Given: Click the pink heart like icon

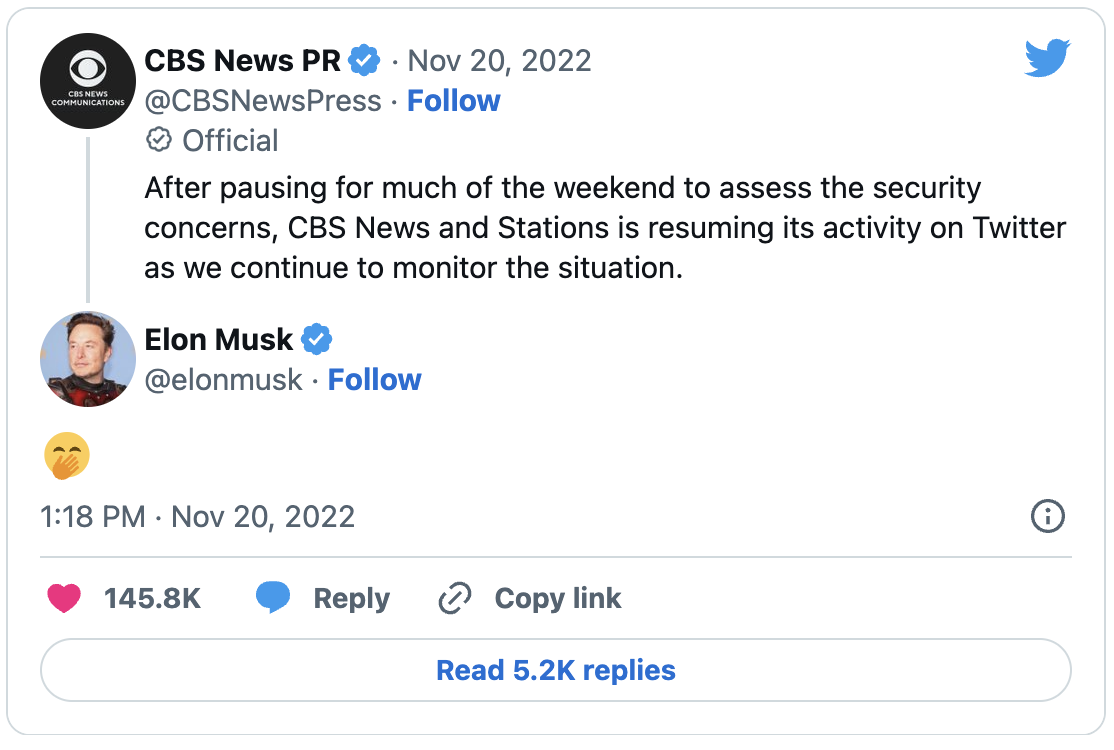Looking at the screenshot, I should click(64, 598).
